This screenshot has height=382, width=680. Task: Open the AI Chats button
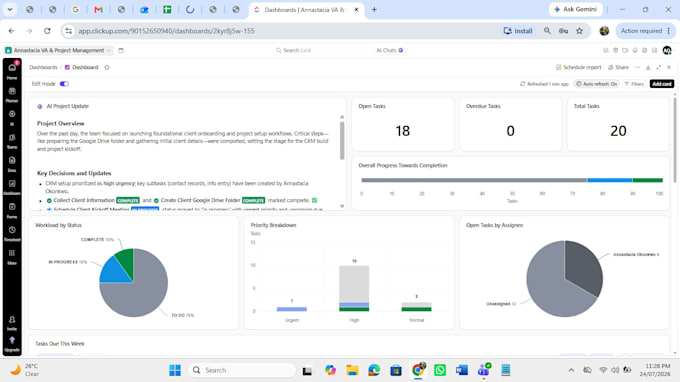point(389,50)
